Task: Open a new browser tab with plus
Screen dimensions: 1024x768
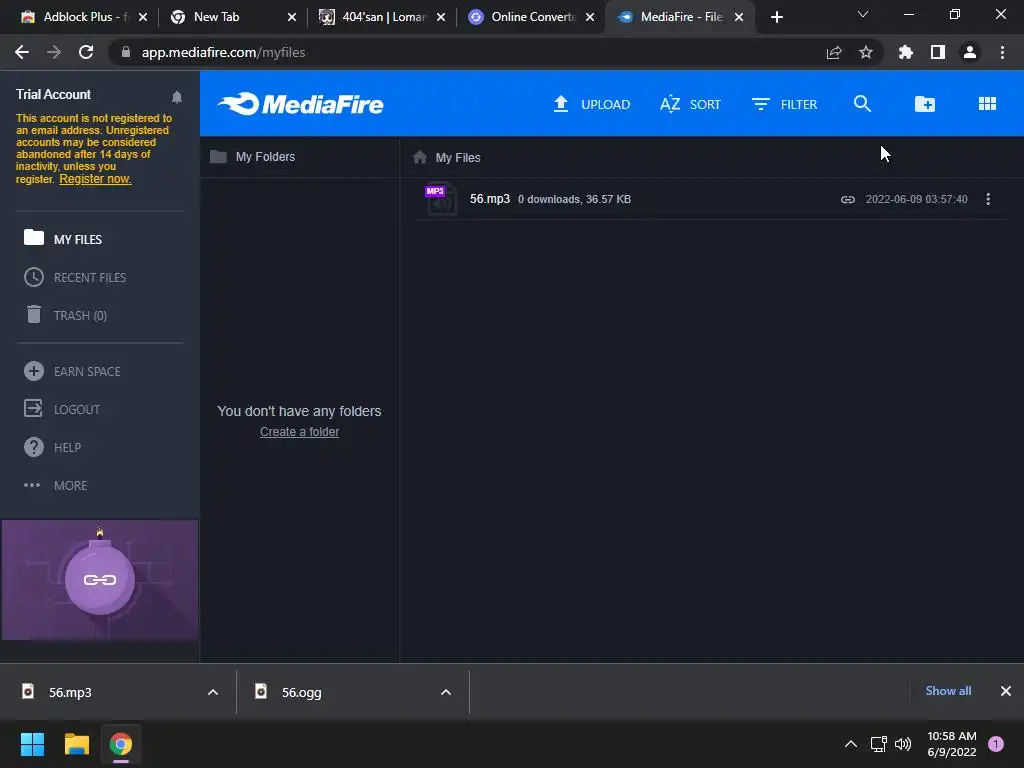Action: (x=776, y=17)
